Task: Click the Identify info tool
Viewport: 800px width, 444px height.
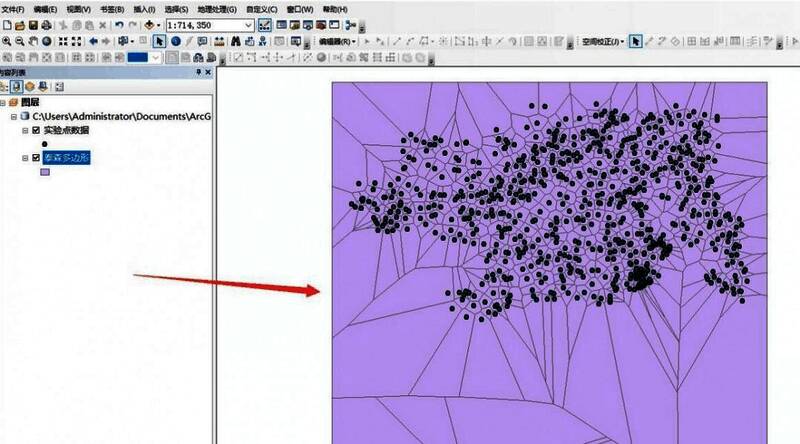Action: click(x=176, y=41)
